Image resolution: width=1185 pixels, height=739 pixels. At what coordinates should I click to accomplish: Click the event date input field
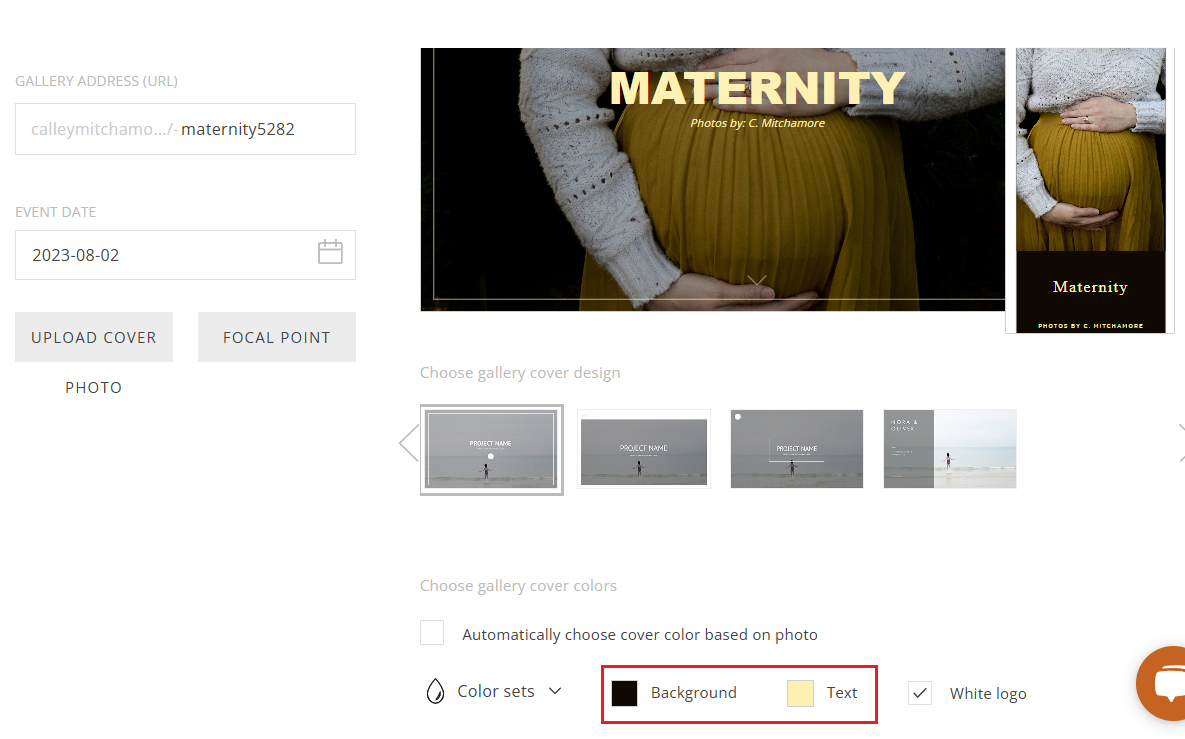[185, 255]
